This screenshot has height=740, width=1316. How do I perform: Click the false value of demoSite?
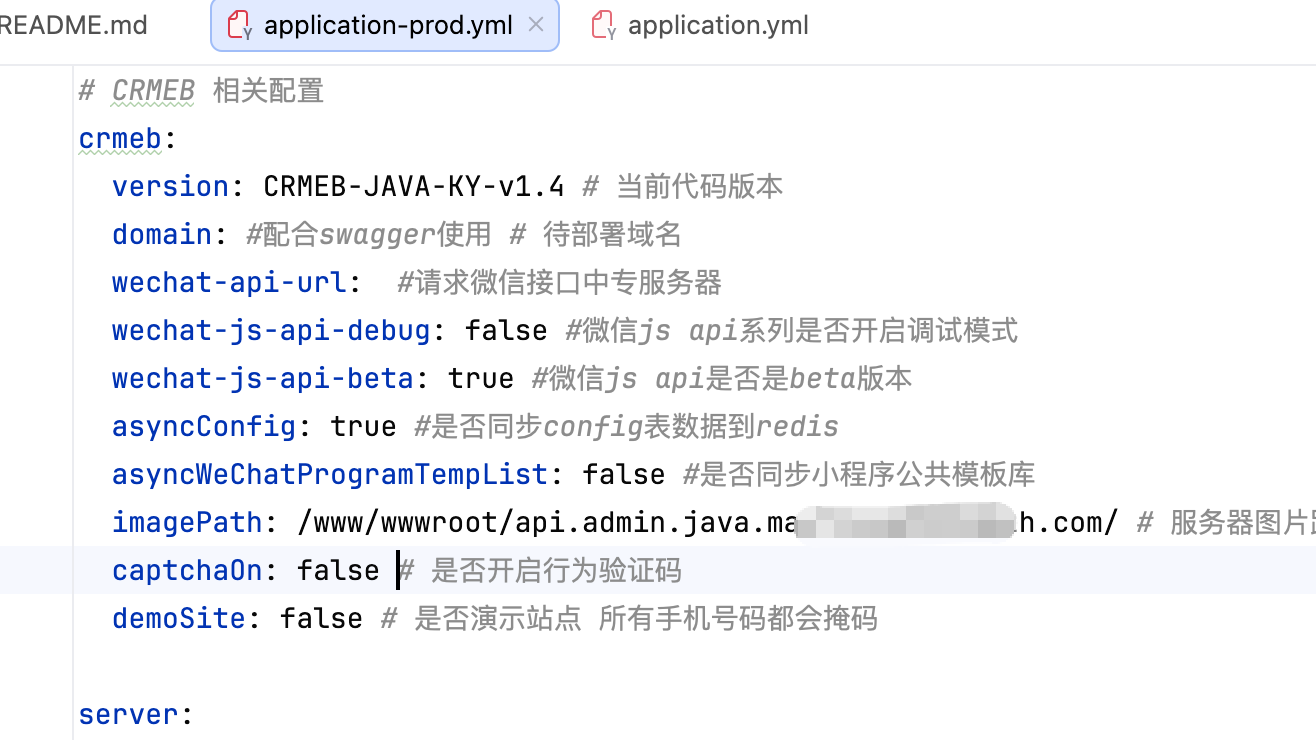tap(321, 618)
